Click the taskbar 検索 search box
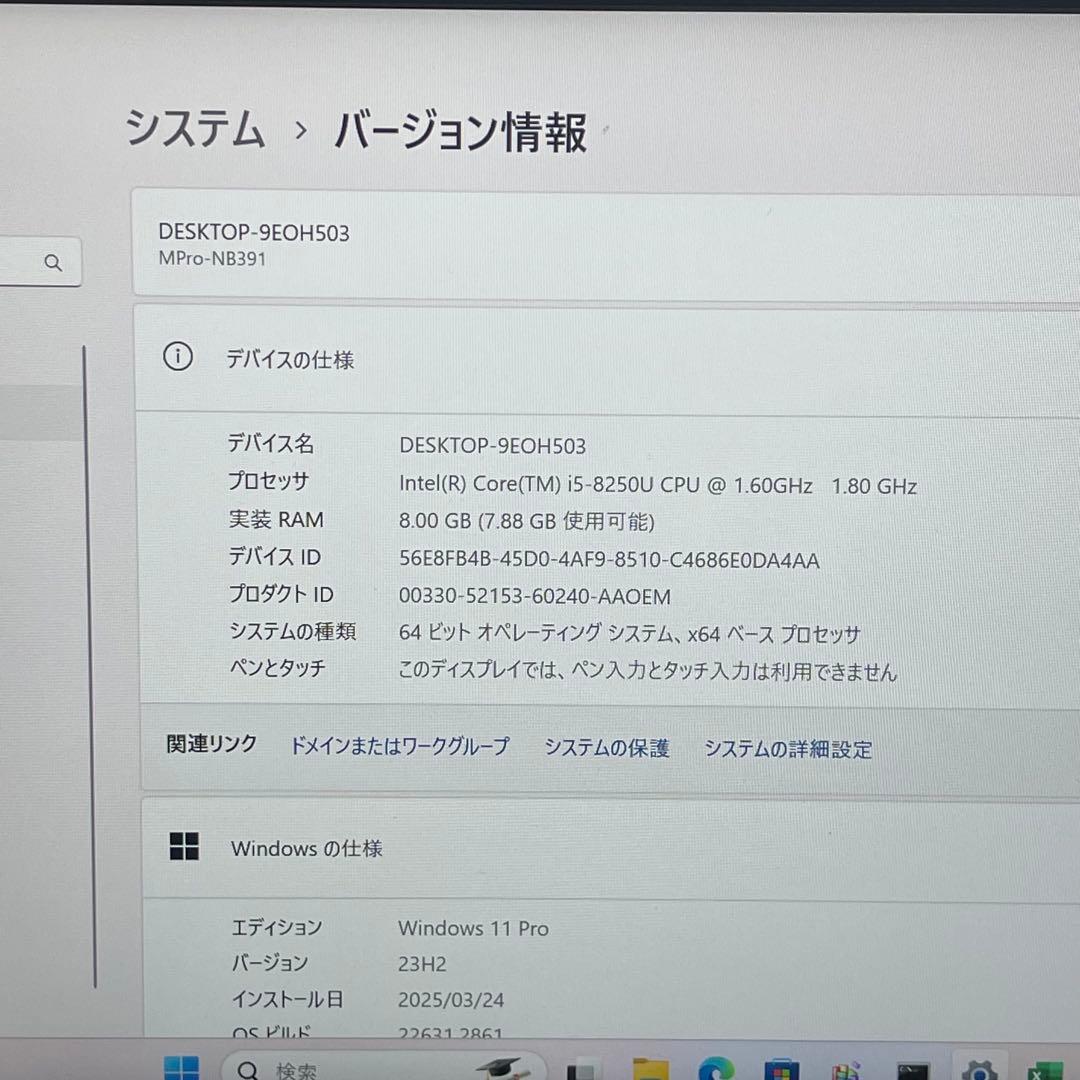The image size is (1080, 1080). point(383,1068)
